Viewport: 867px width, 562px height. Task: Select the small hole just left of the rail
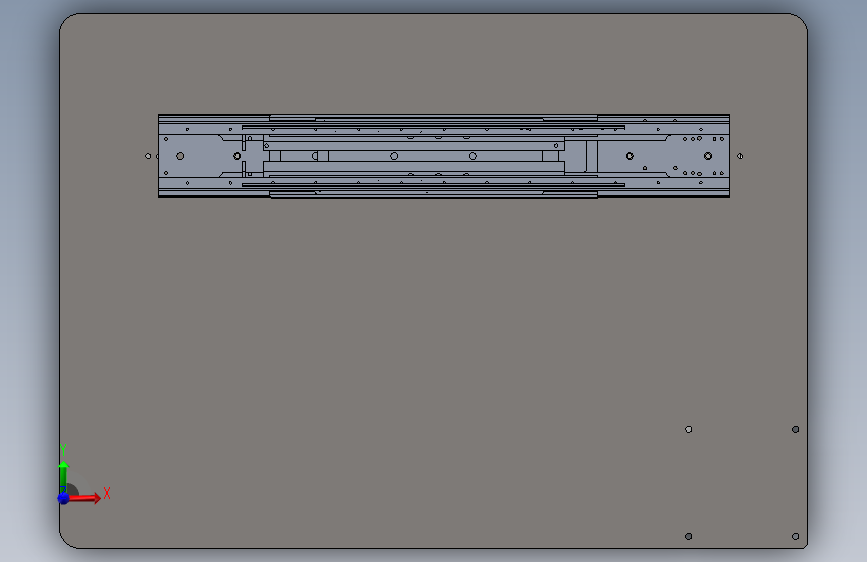[148, 156]
